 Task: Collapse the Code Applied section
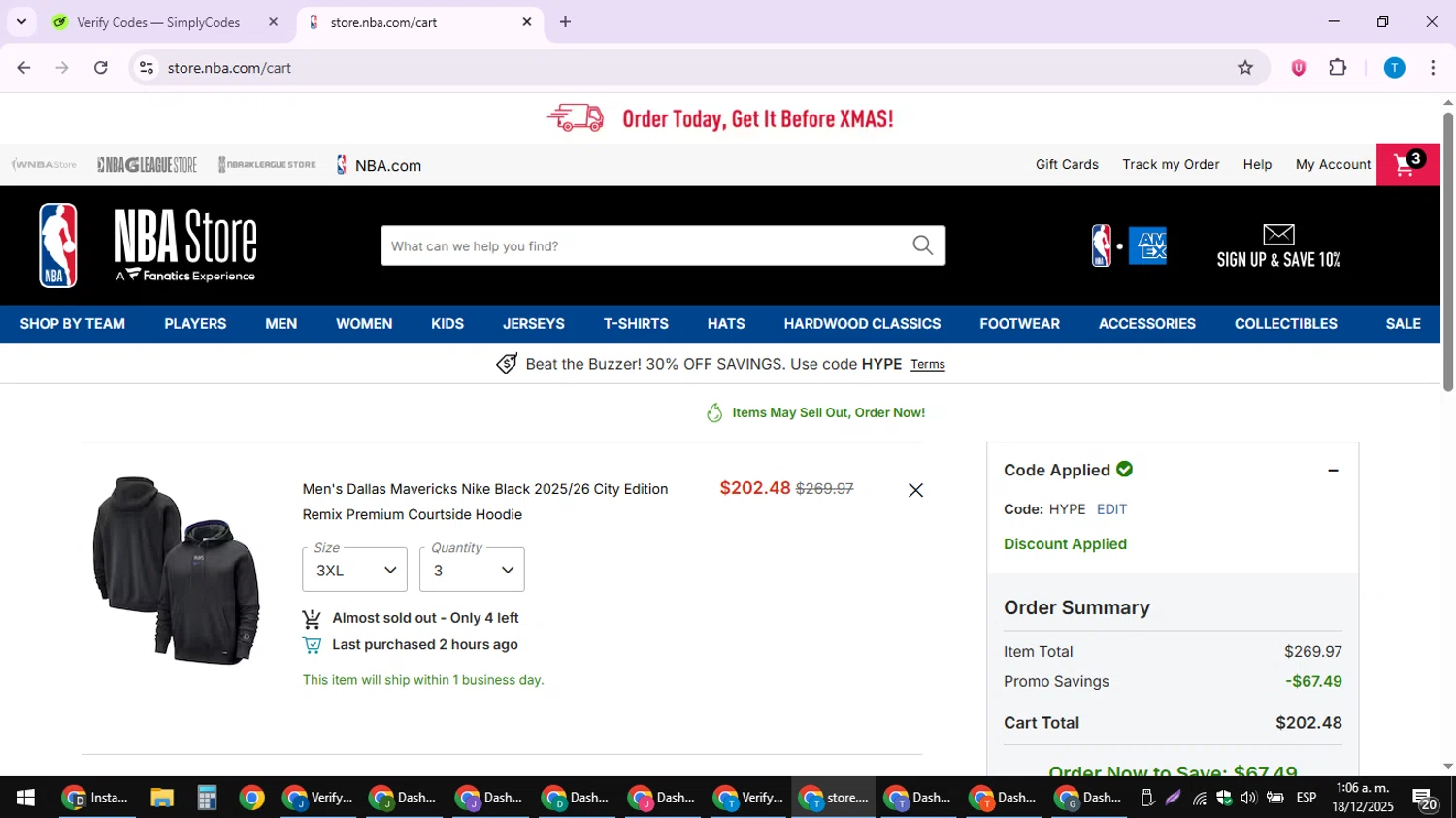point(1333,471)
